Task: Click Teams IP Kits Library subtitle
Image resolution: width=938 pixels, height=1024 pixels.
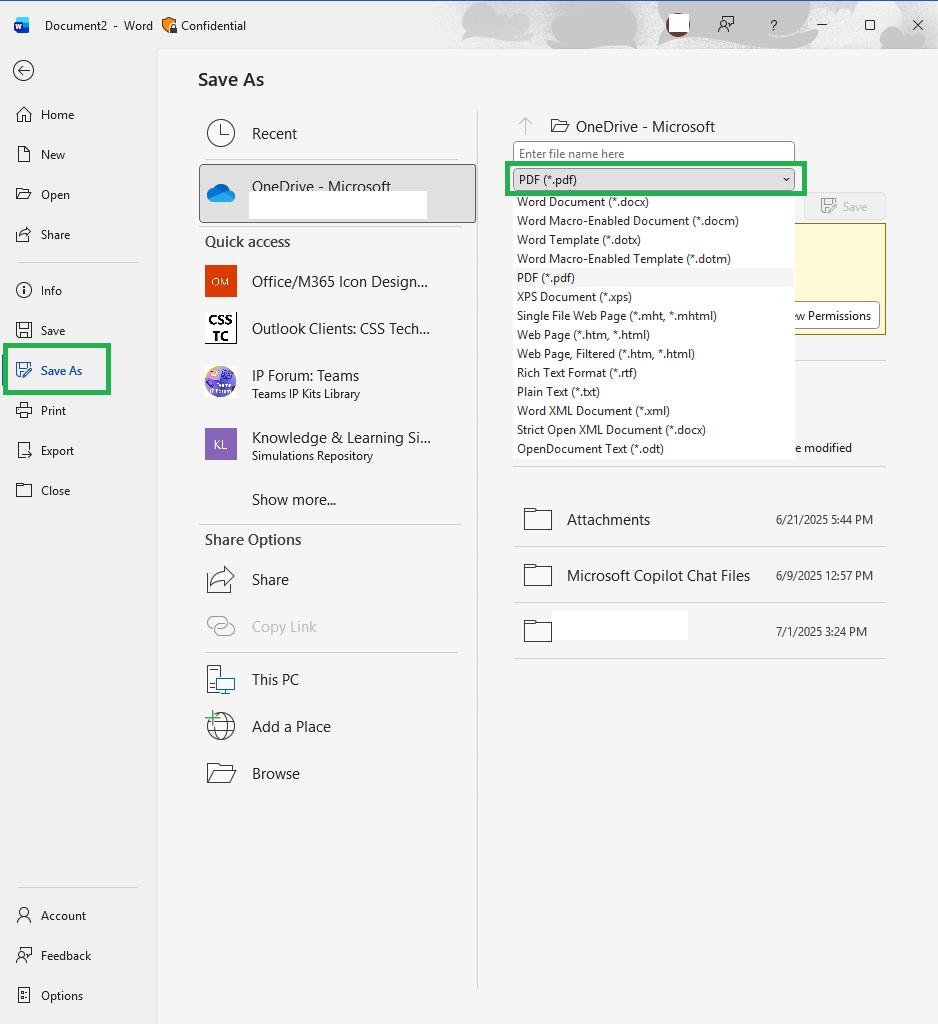Action: coord(306,394)
